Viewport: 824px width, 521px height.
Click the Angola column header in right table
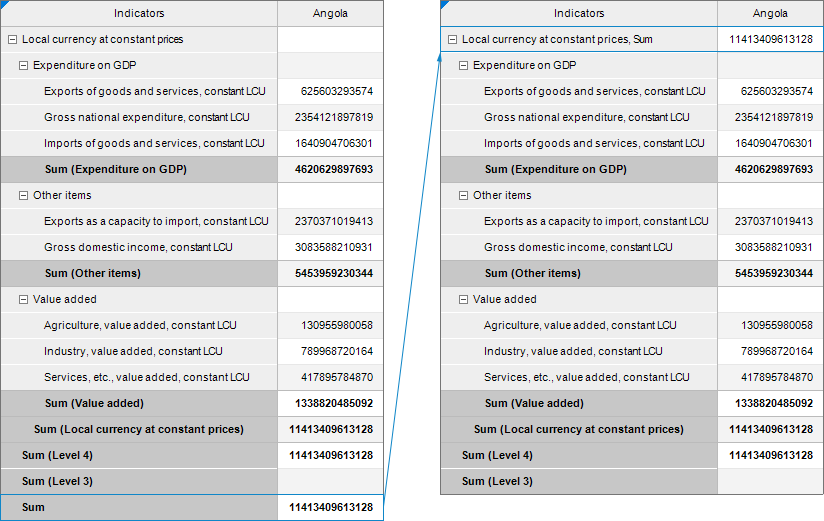tap(770, 14)
